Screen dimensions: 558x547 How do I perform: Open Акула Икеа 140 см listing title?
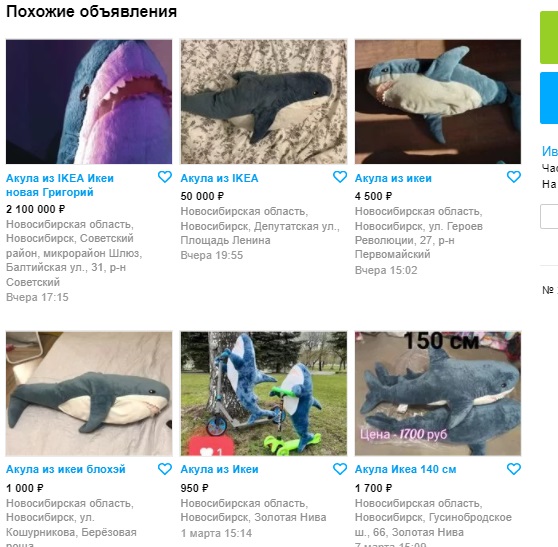405,469
